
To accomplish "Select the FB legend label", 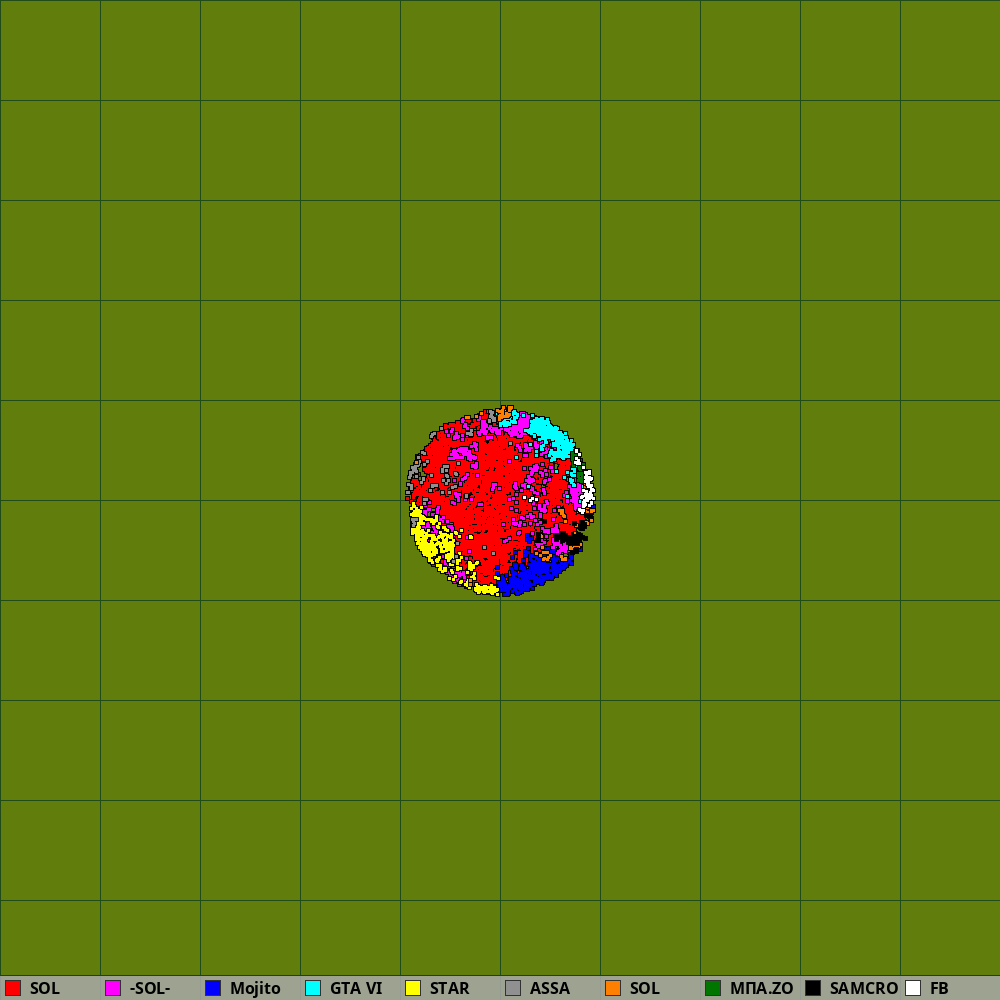I will (x=939, y=989).
